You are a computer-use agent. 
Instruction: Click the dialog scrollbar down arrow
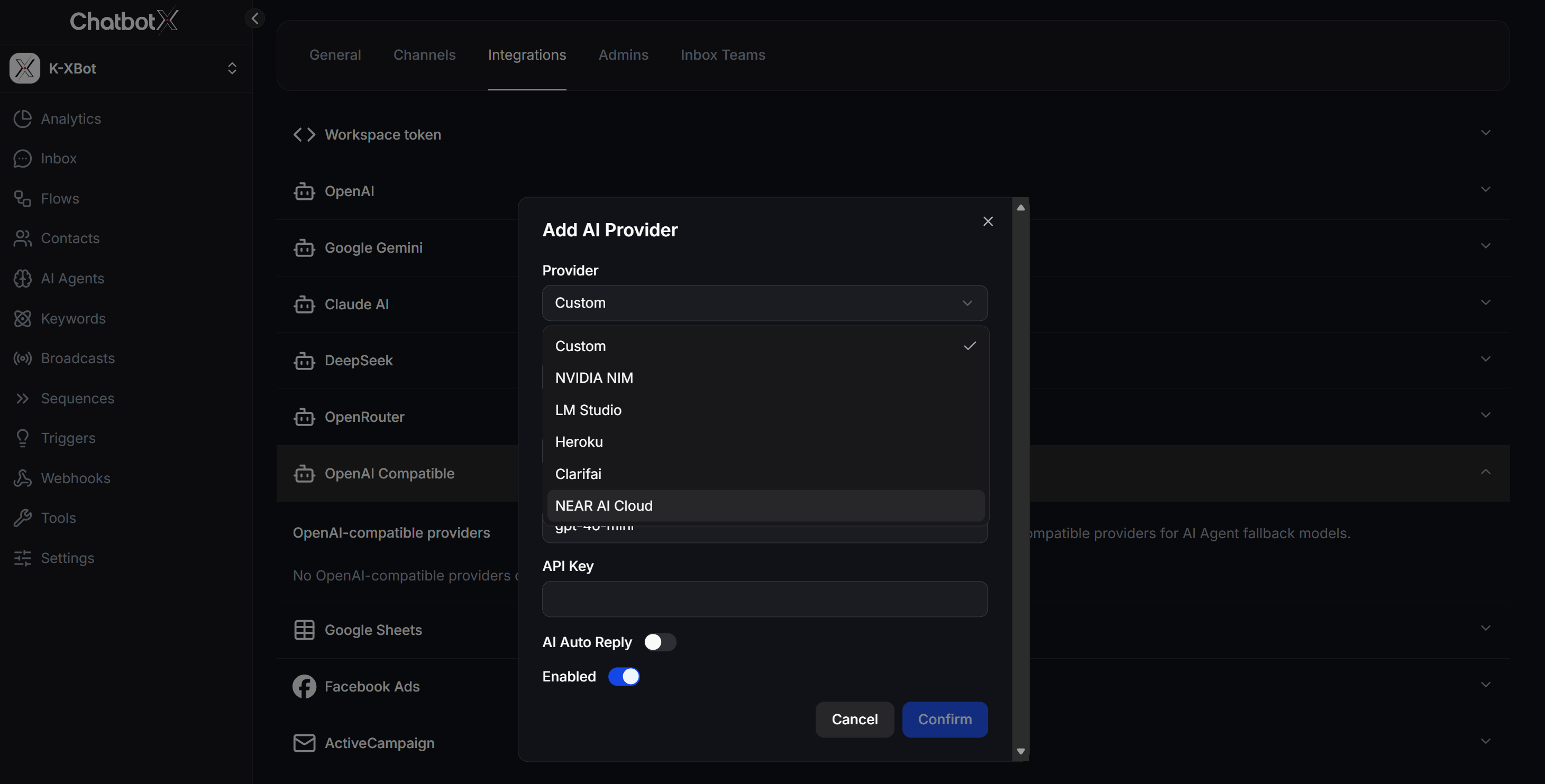coord(1020,752)
